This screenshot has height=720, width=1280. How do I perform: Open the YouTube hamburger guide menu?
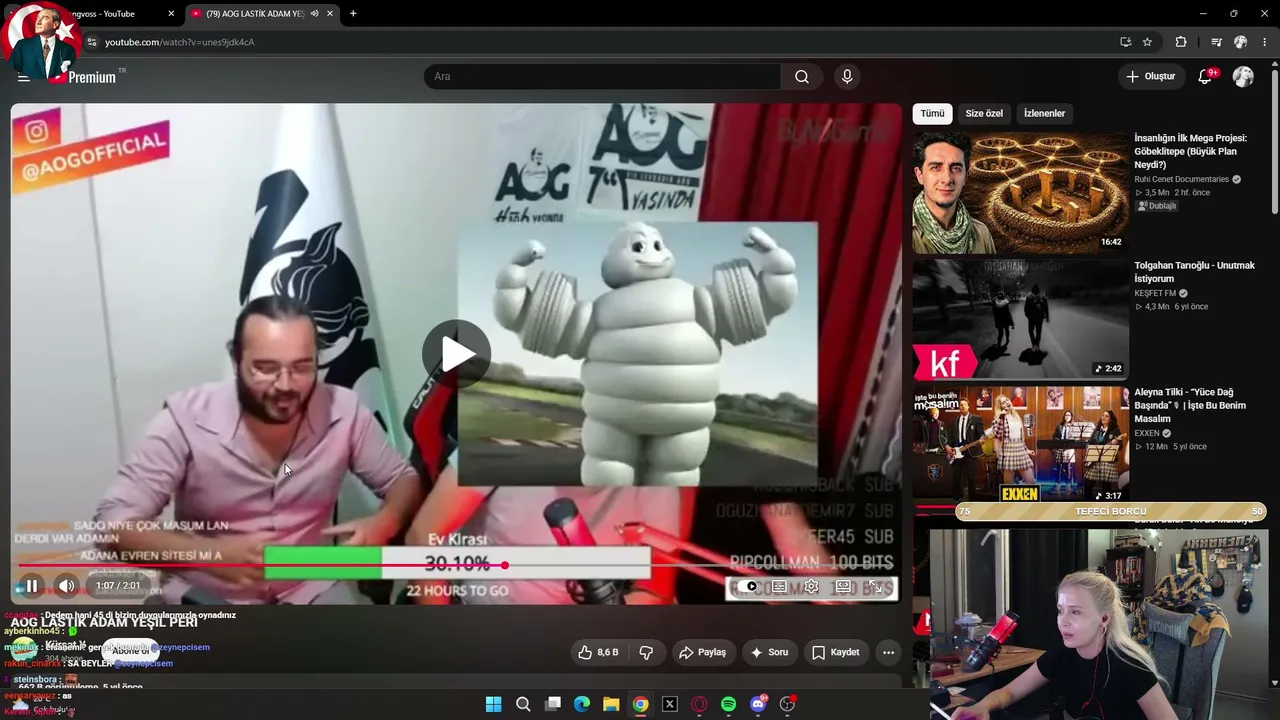(x=23, y=77)
